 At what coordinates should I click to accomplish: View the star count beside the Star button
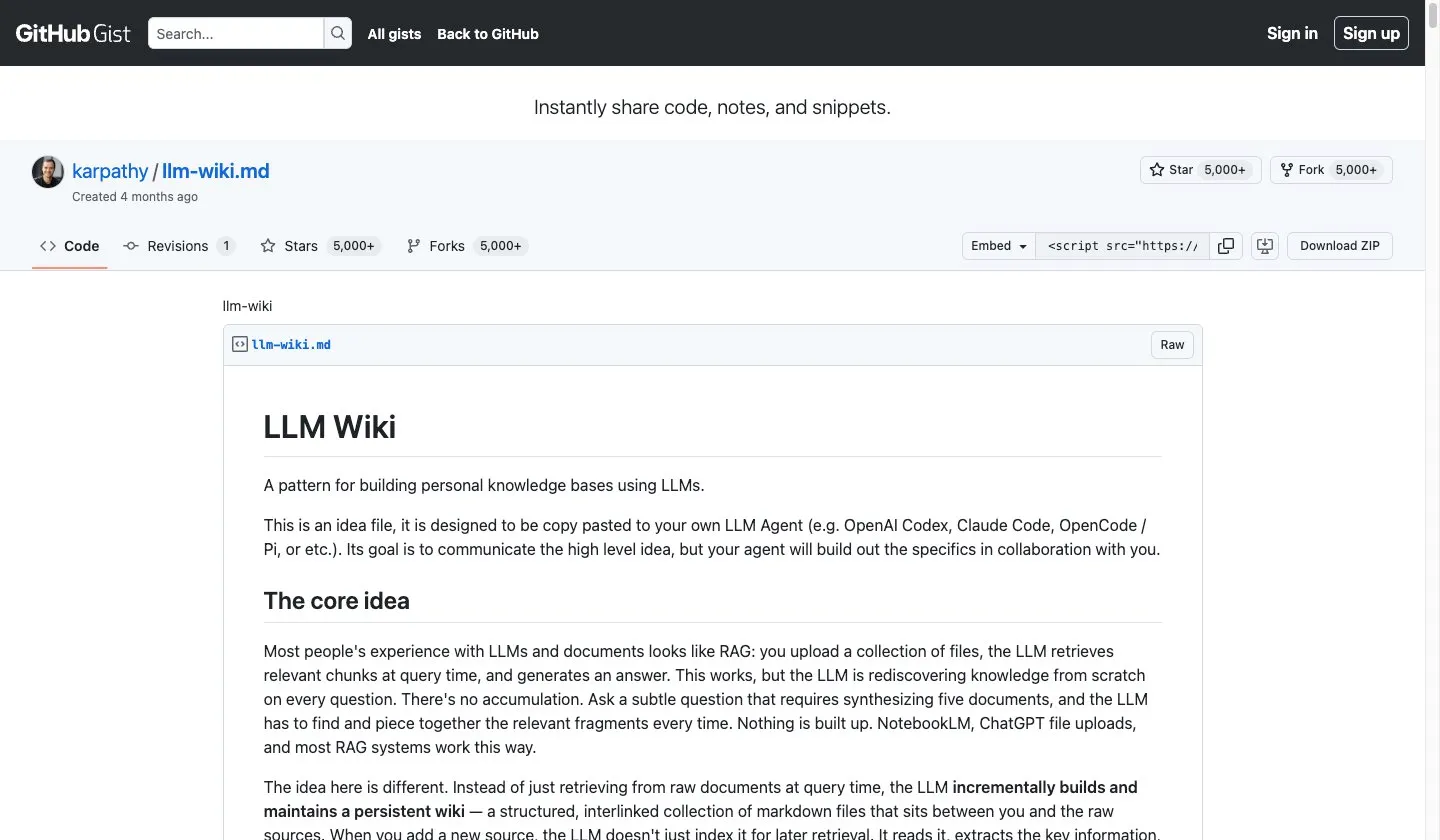point(1225,170)
